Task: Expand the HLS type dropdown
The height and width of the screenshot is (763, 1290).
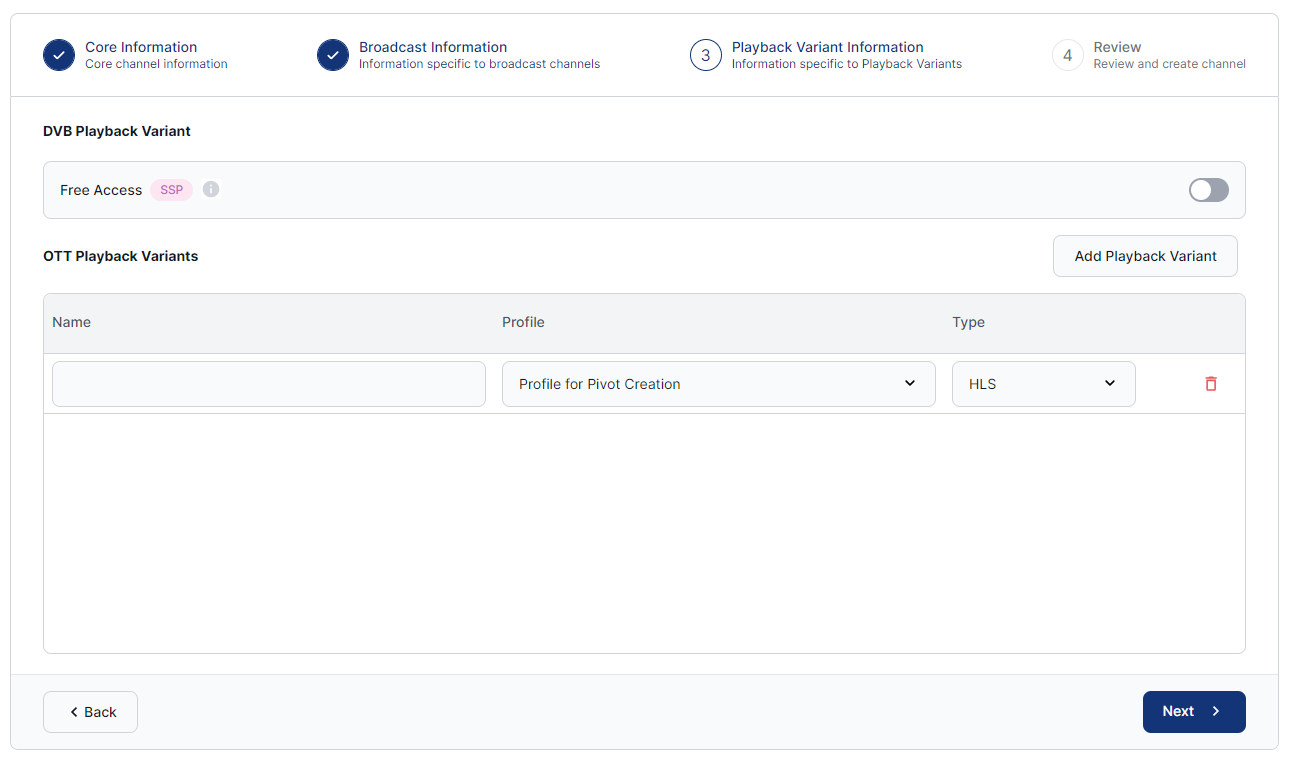Action: [x=1043, y=384]
